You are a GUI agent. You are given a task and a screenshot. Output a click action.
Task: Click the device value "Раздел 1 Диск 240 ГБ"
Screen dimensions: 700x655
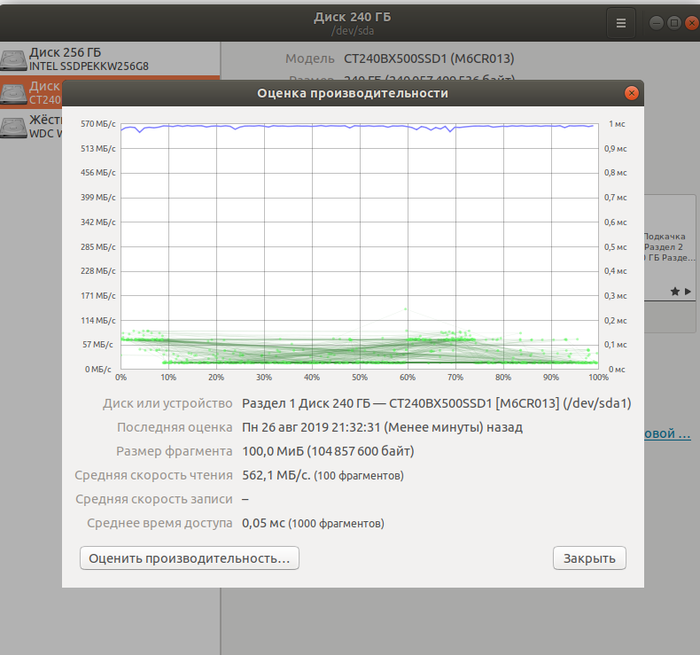click(306, 404)
